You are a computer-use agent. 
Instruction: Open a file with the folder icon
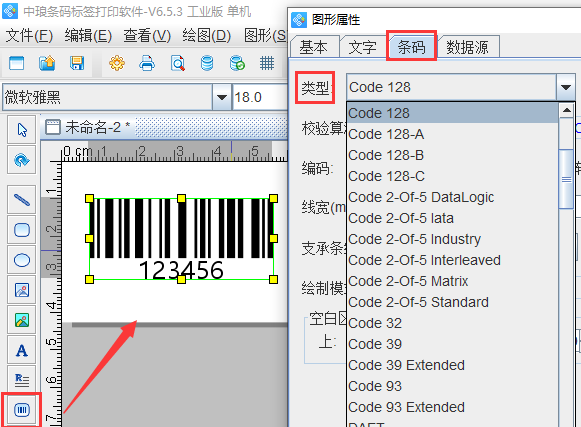47,63
